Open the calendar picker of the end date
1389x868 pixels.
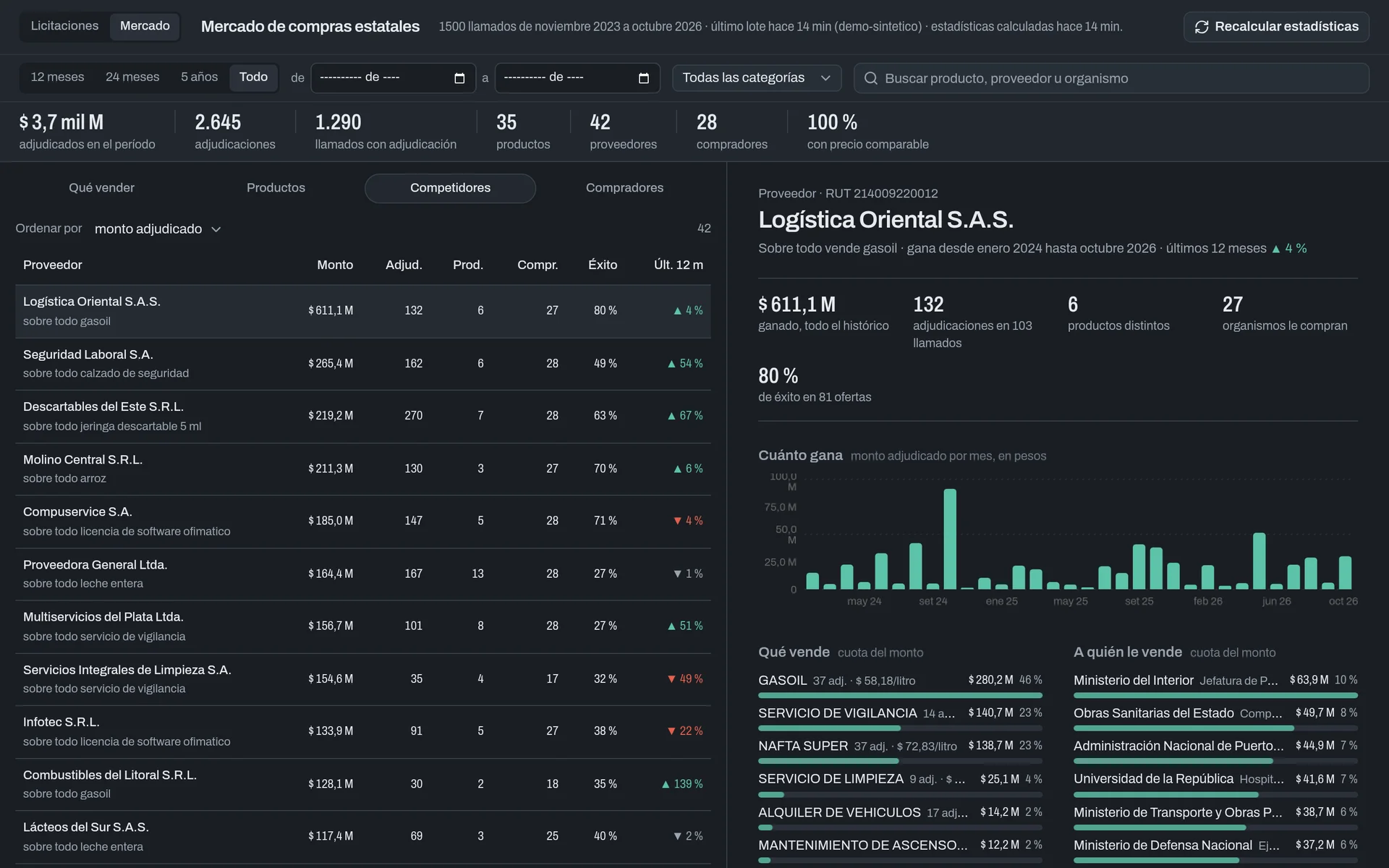click(x=644, y=78)
